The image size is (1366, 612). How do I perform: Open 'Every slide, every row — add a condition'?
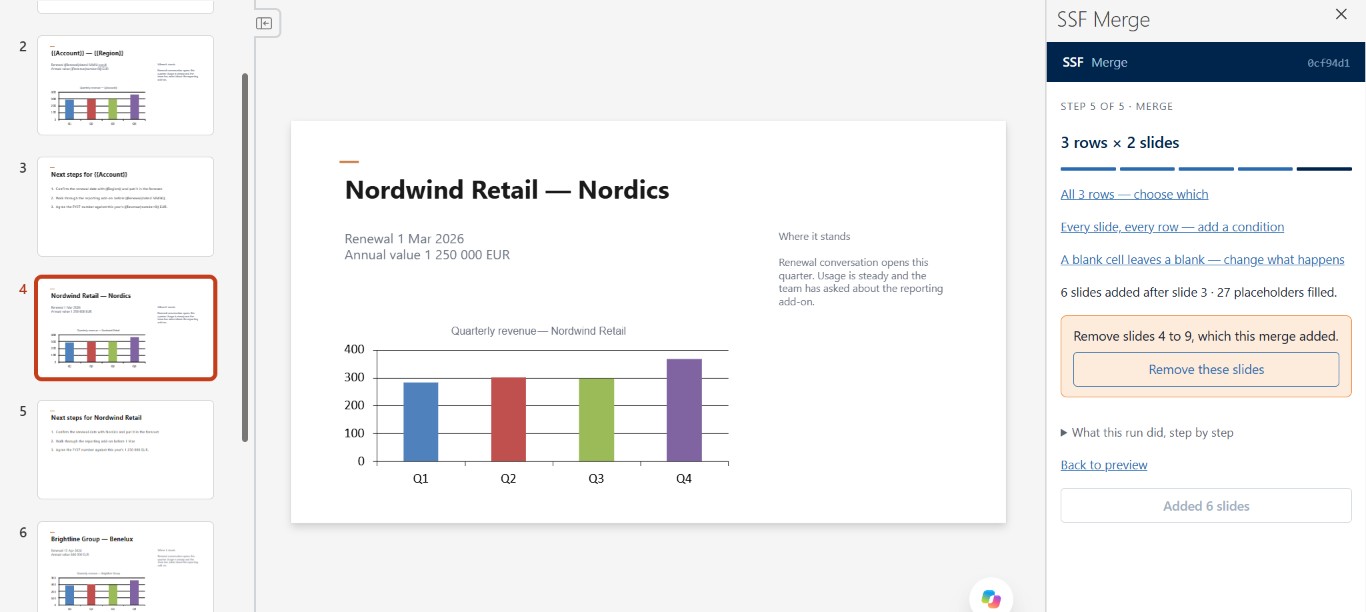click(1172, 227)
